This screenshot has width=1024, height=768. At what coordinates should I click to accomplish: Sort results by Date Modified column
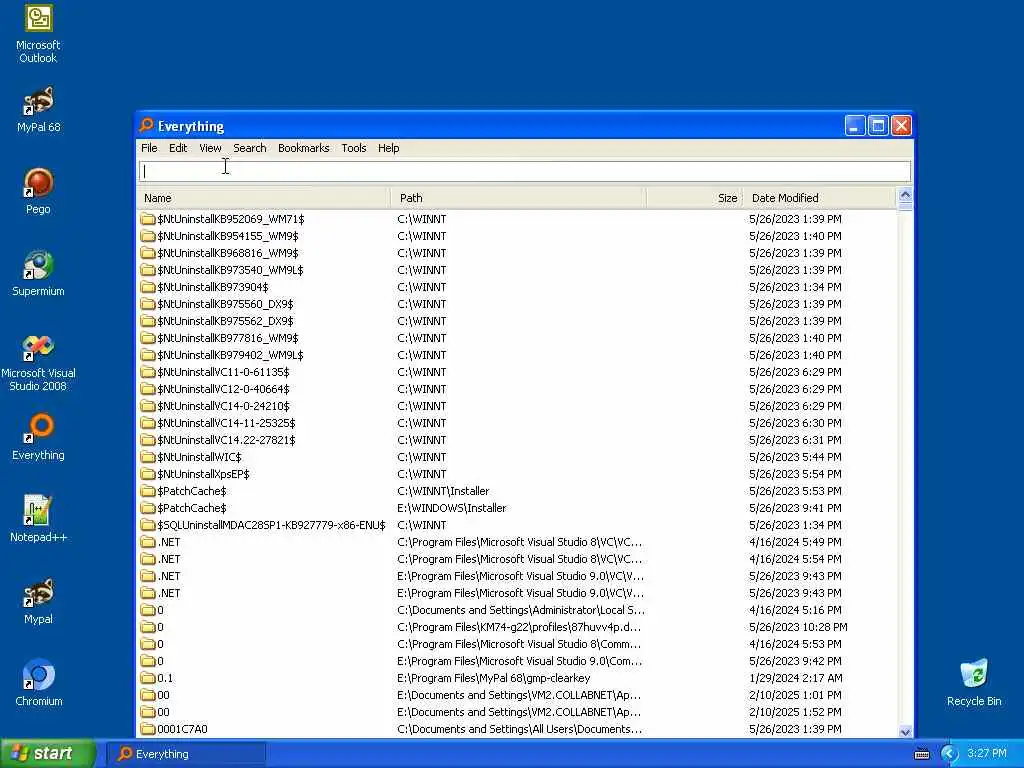pyautogui.click(x=820, y=198)
